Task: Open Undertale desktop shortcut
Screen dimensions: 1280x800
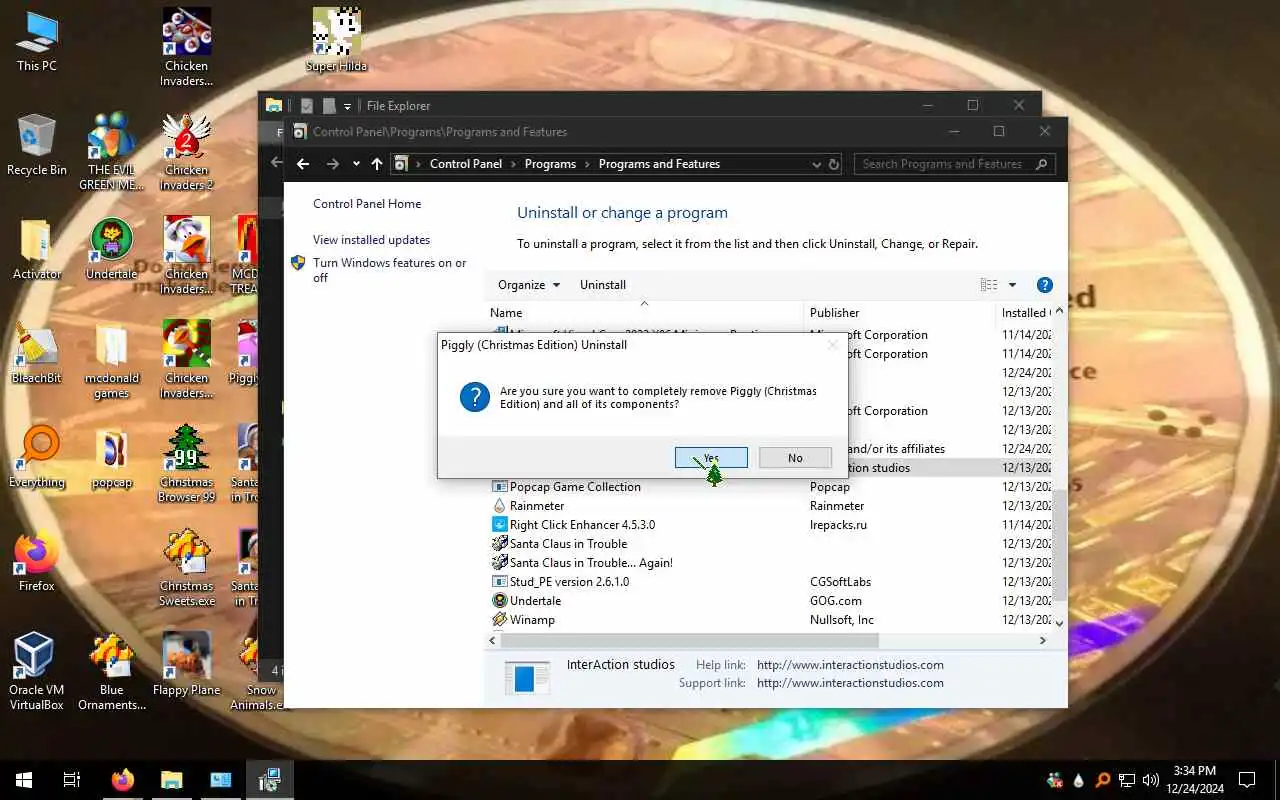Action: pos(112,250)
